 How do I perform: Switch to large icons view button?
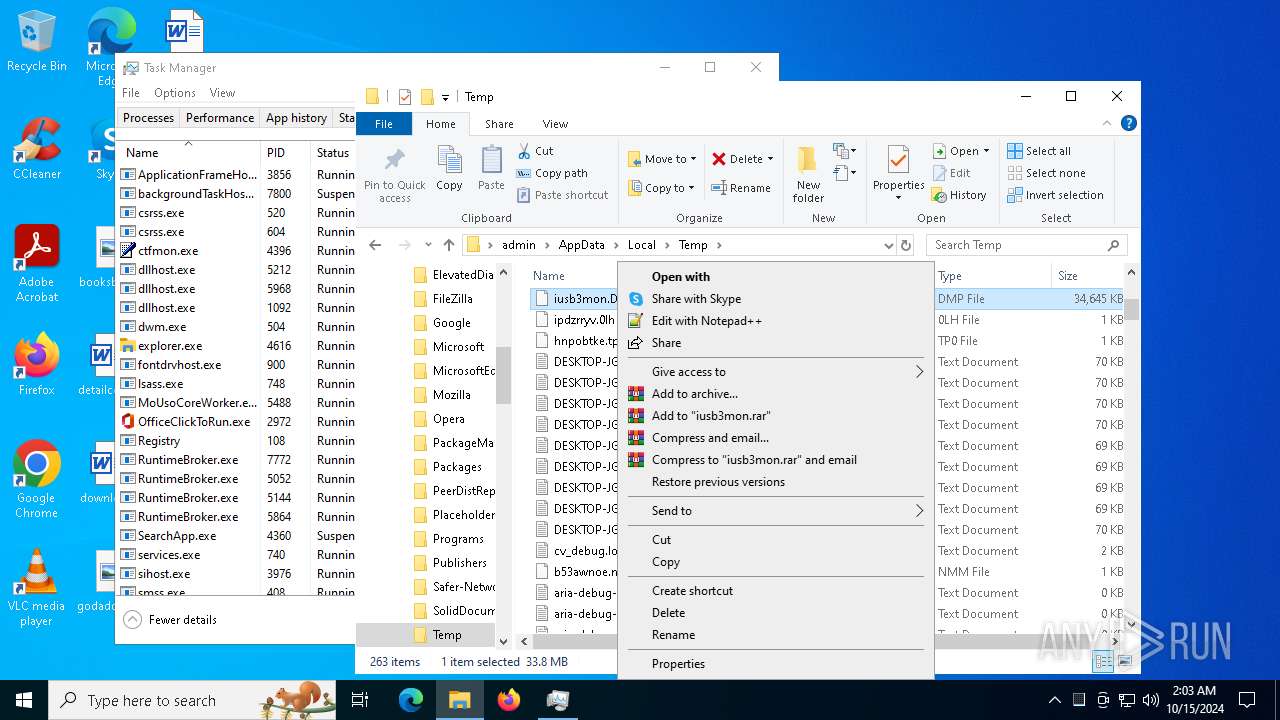[1125, 661]
